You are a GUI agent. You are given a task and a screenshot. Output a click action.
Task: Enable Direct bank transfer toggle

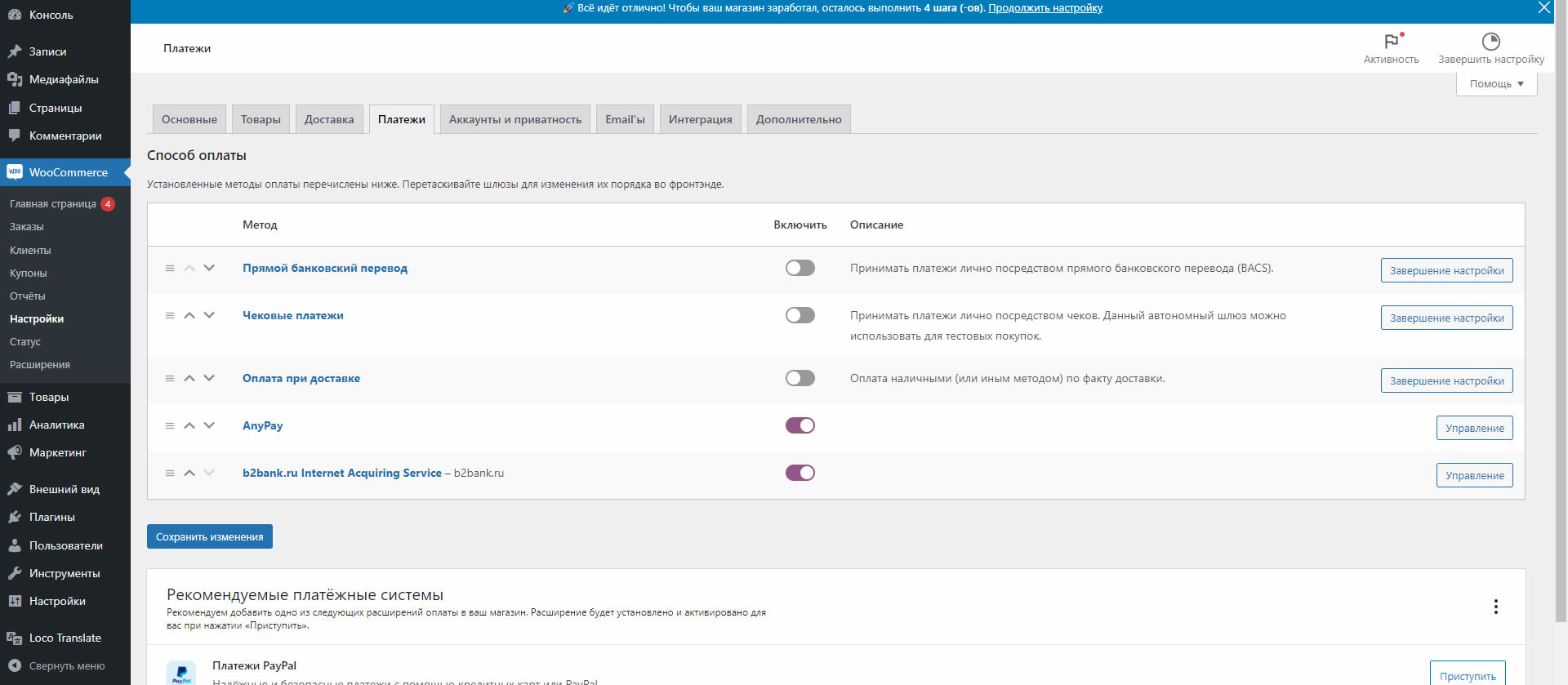point(800,268)
